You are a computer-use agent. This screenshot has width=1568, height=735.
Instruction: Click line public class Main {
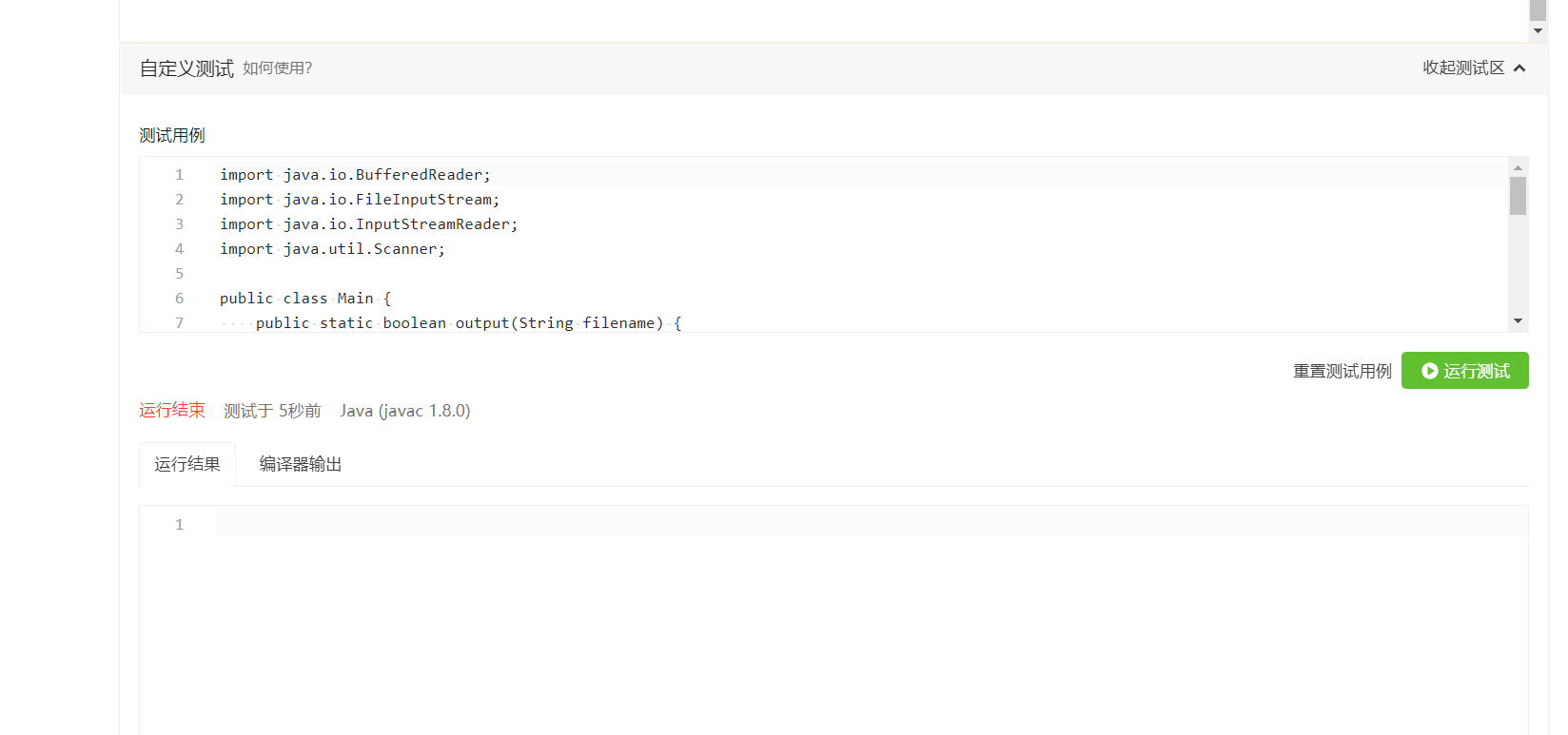(x=305, y=299)
